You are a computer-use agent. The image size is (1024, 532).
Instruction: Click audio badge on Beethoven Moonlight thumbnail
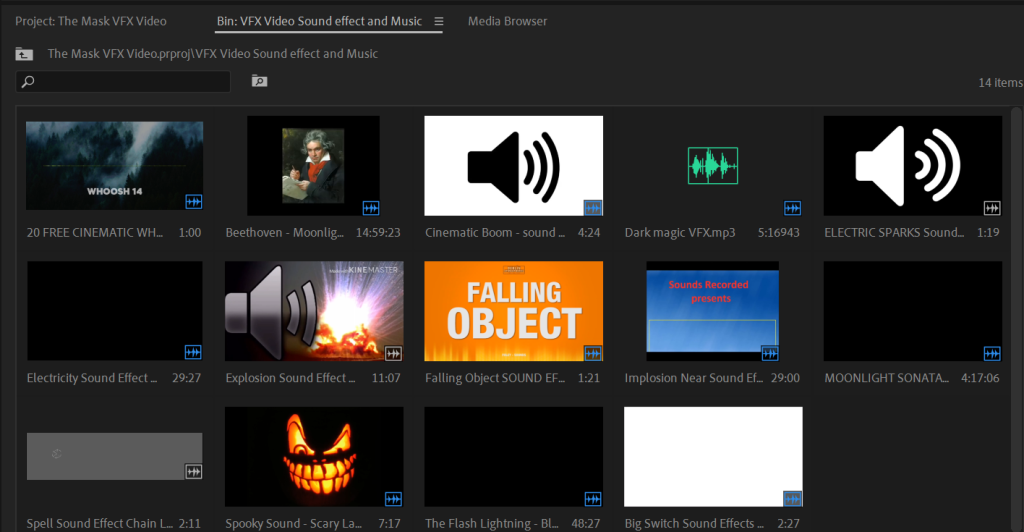tap(370, 208)
